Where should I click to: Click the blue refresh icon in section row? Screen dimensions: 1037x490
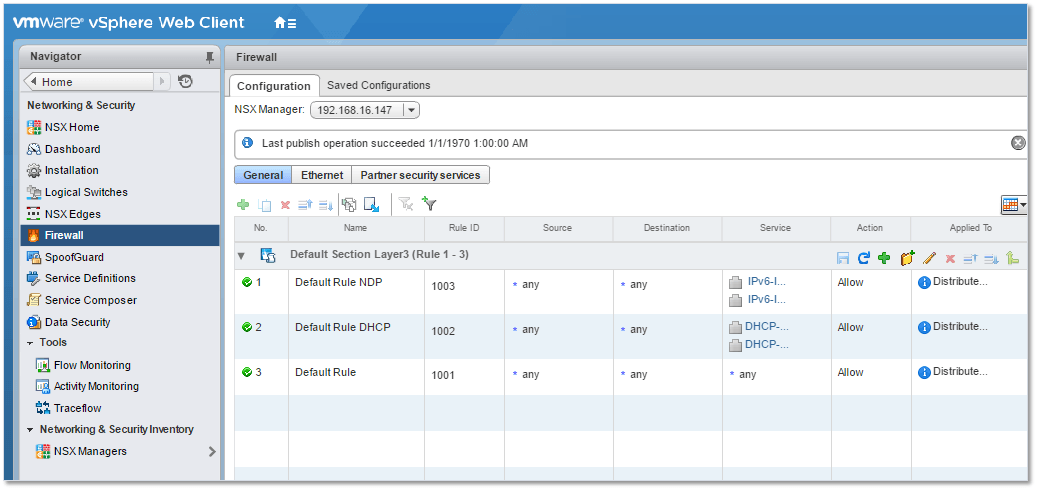pos(864,258)
